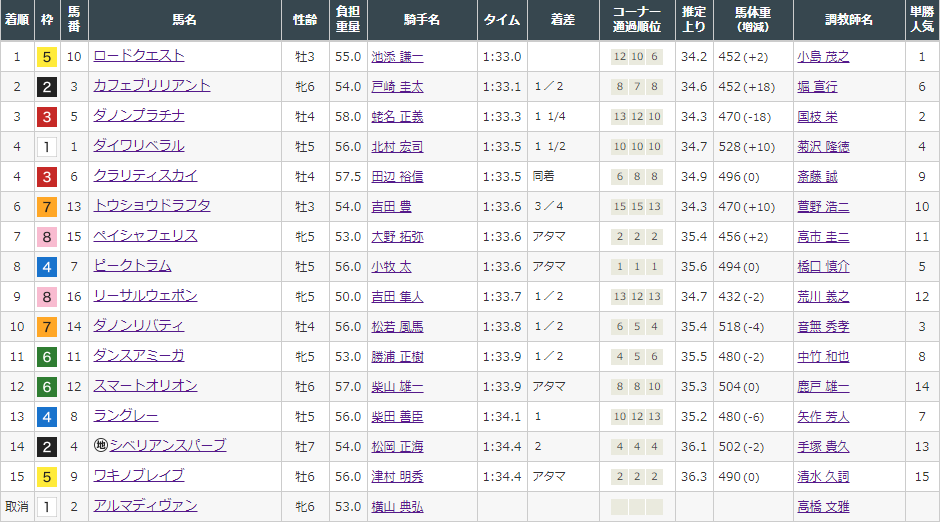Viewport: 941px width, 523px height.
Task: Open リーサルウェポン horse link
Action: [x=145, y=296]
